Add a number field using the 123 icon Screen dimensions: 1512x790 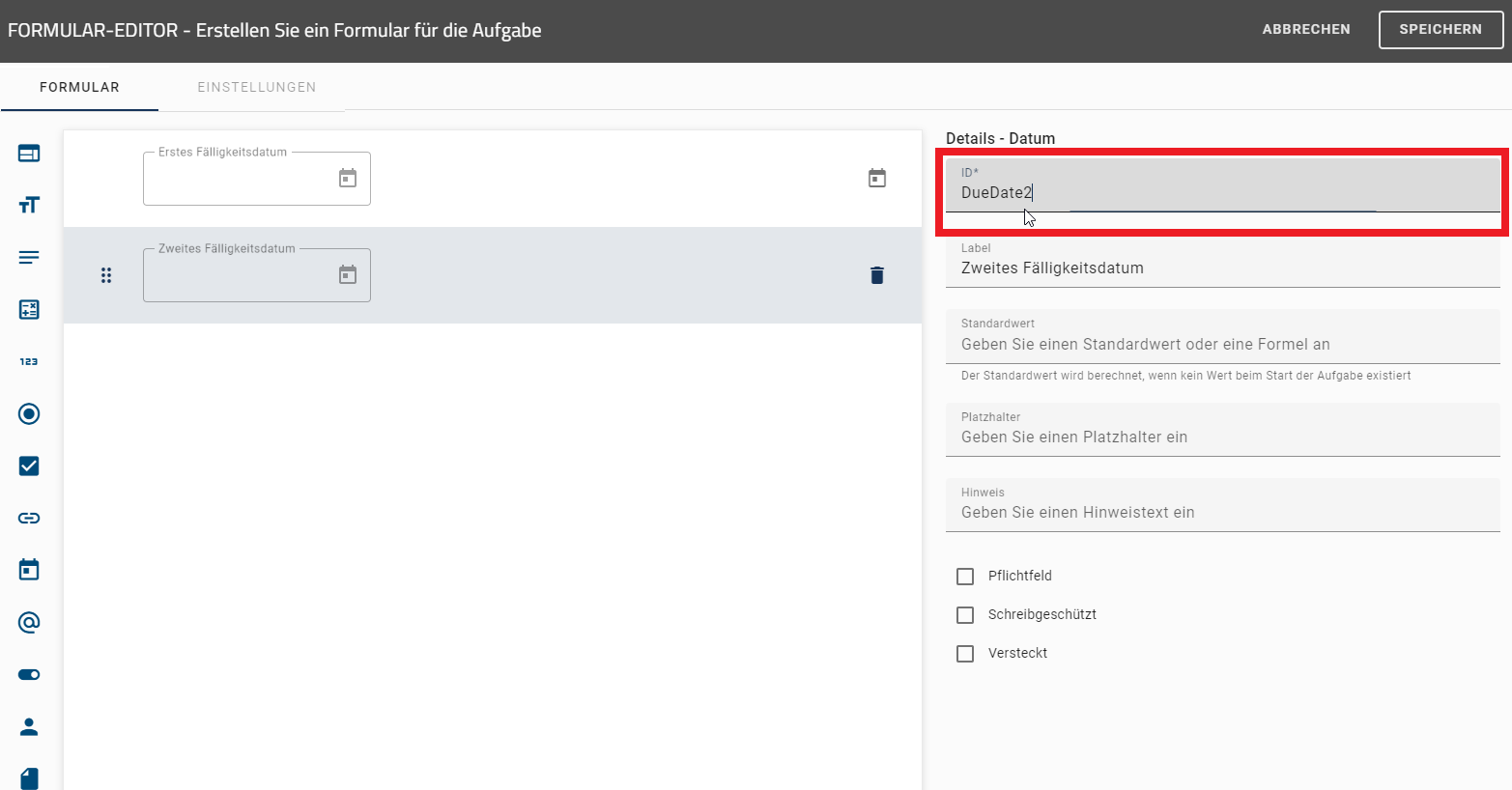pyautogui.click(x=28, y=361)
